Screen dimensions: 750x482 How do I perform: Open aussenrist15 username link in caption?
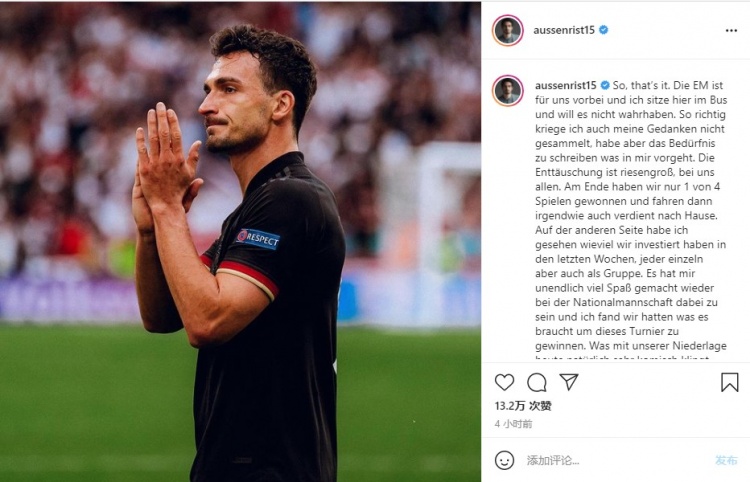pyautogui.click(x=566, y=85)
